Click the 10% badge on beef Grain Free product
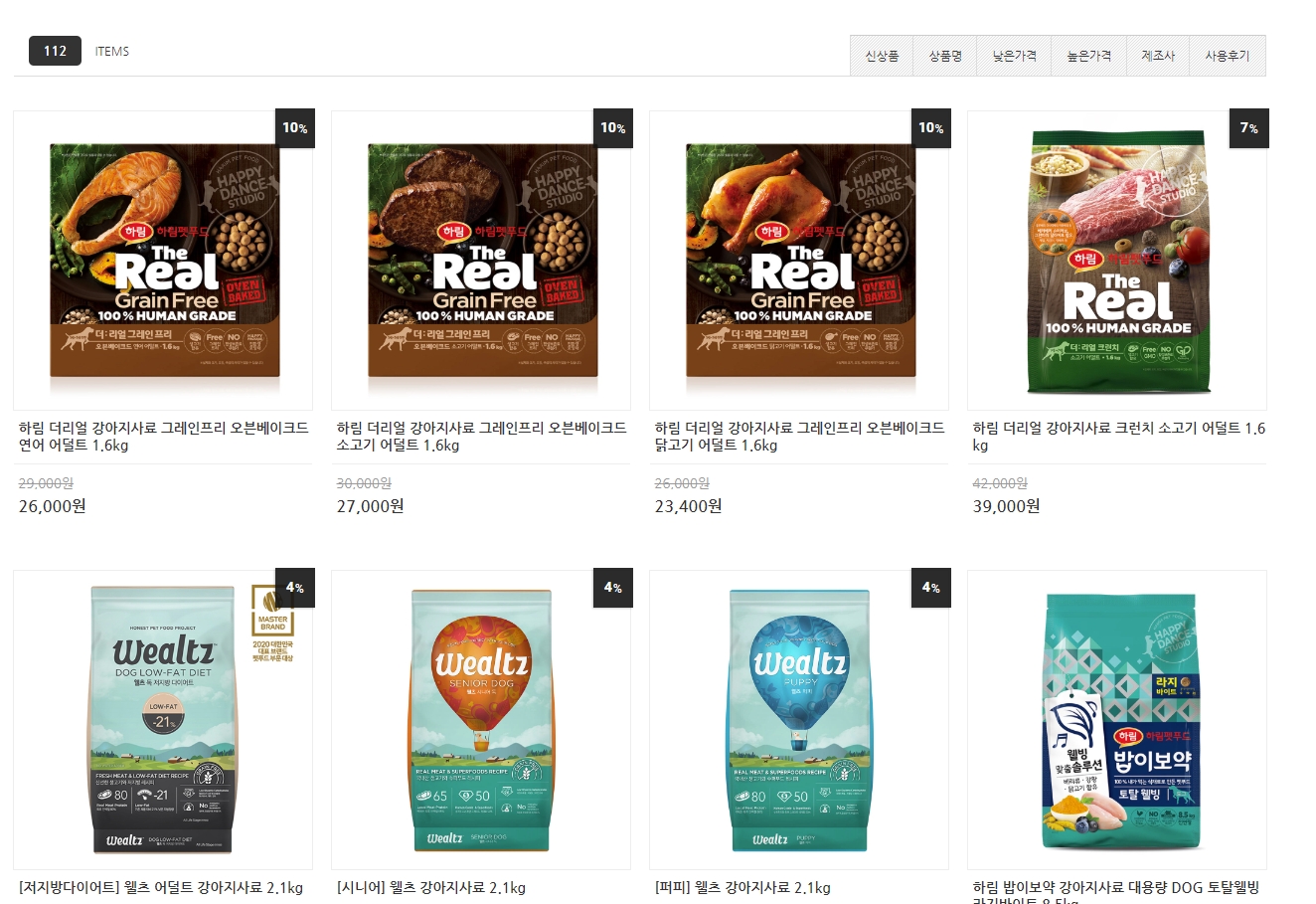The width and height of the screenshot is (1316, 904). coord(613,128)
